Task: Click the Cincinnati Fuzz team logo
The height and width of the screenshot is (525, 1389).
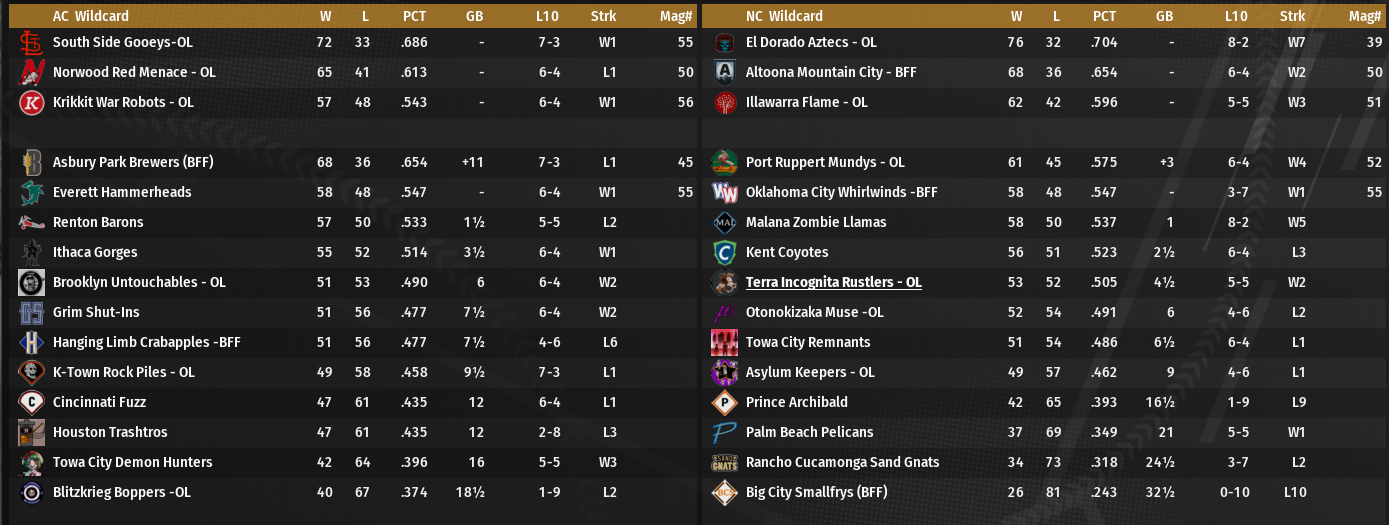Action: [x=31, y=403]
